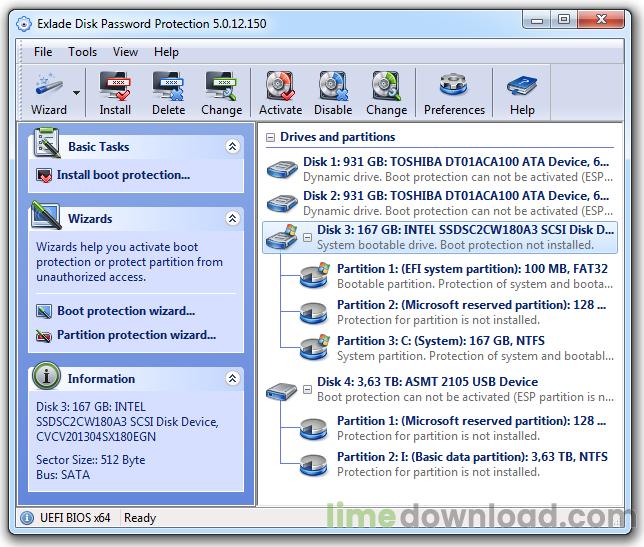Viewport: 644px width, 547px height.
Task: Open the Tools menu
Action: [83, 52]
